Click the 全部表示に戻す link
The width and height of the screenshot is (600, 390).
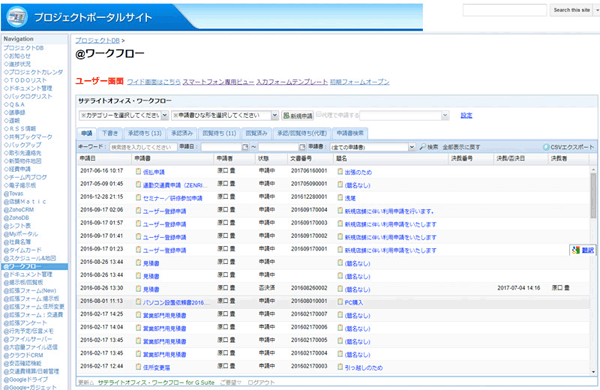[461, 147]
